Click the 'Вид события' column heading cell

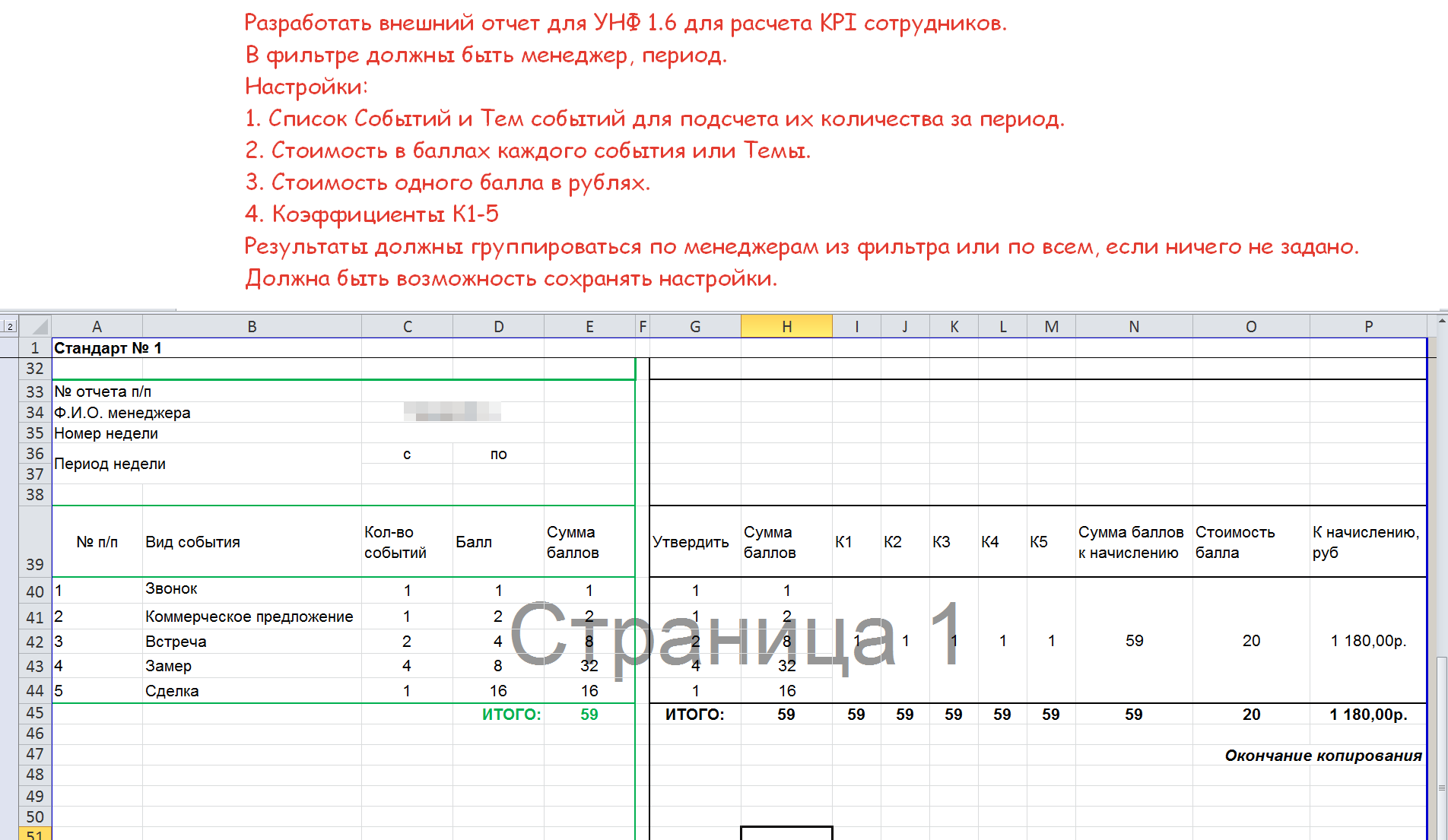pyautogui.click(x=193, y=542)
